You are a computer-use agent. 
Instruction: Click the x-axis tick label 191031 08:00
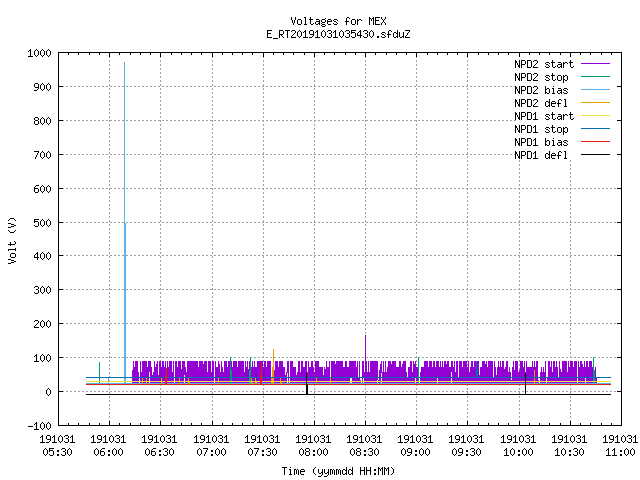tap(313, 445)
